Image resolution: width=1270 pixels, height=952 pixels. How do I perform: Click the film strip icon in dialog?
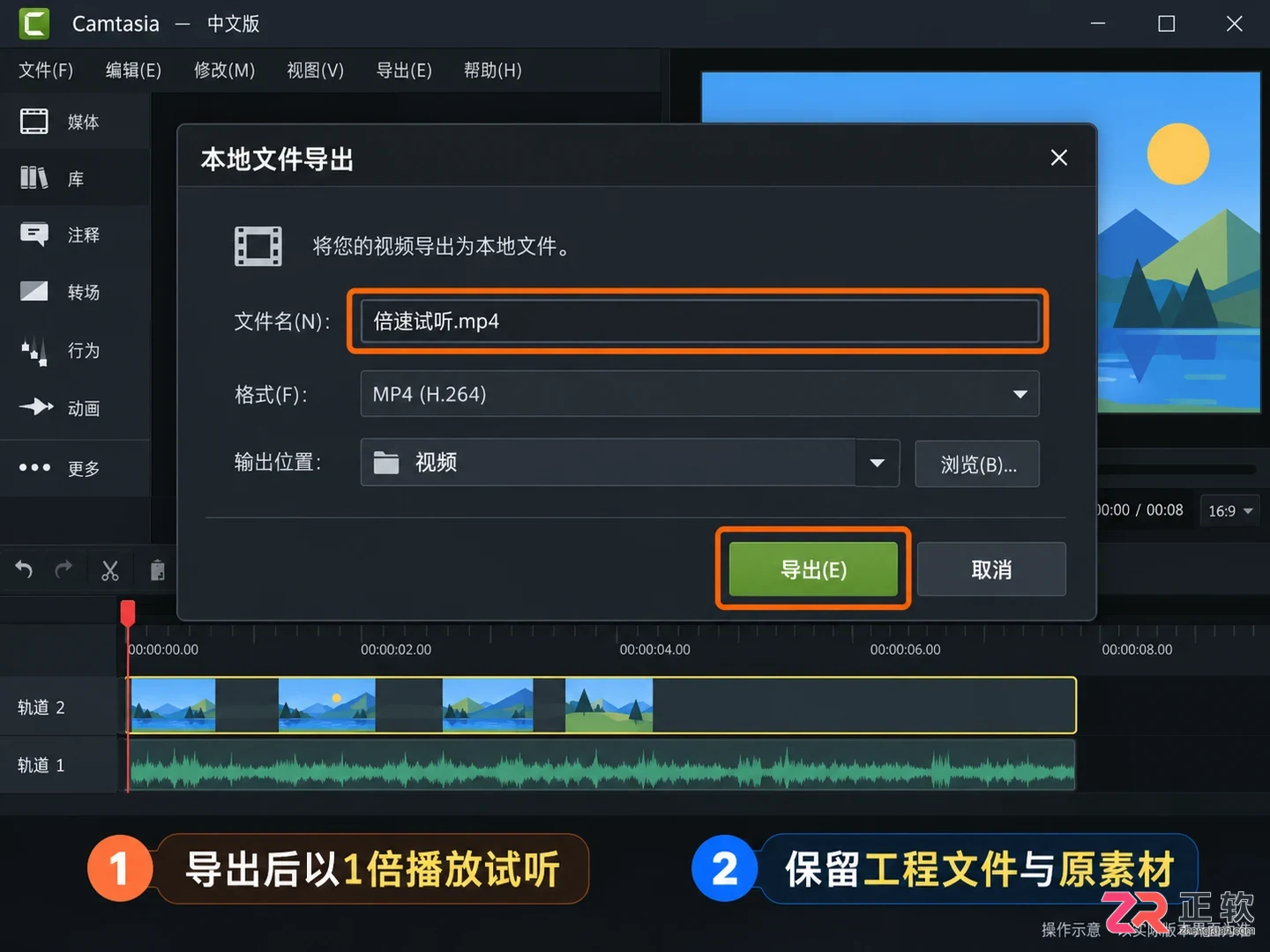click(258, 246)
